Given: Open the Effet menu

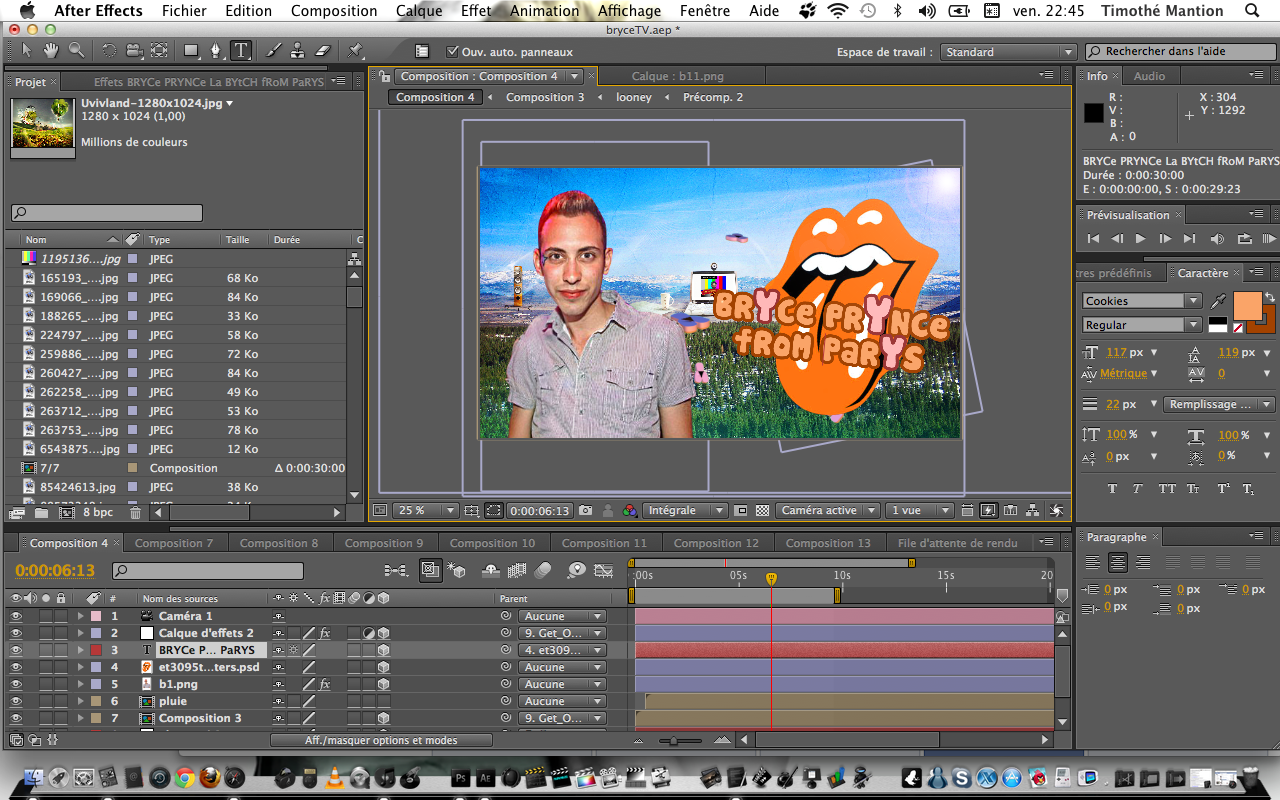Looking at the screenshot, I should (476, 11).
